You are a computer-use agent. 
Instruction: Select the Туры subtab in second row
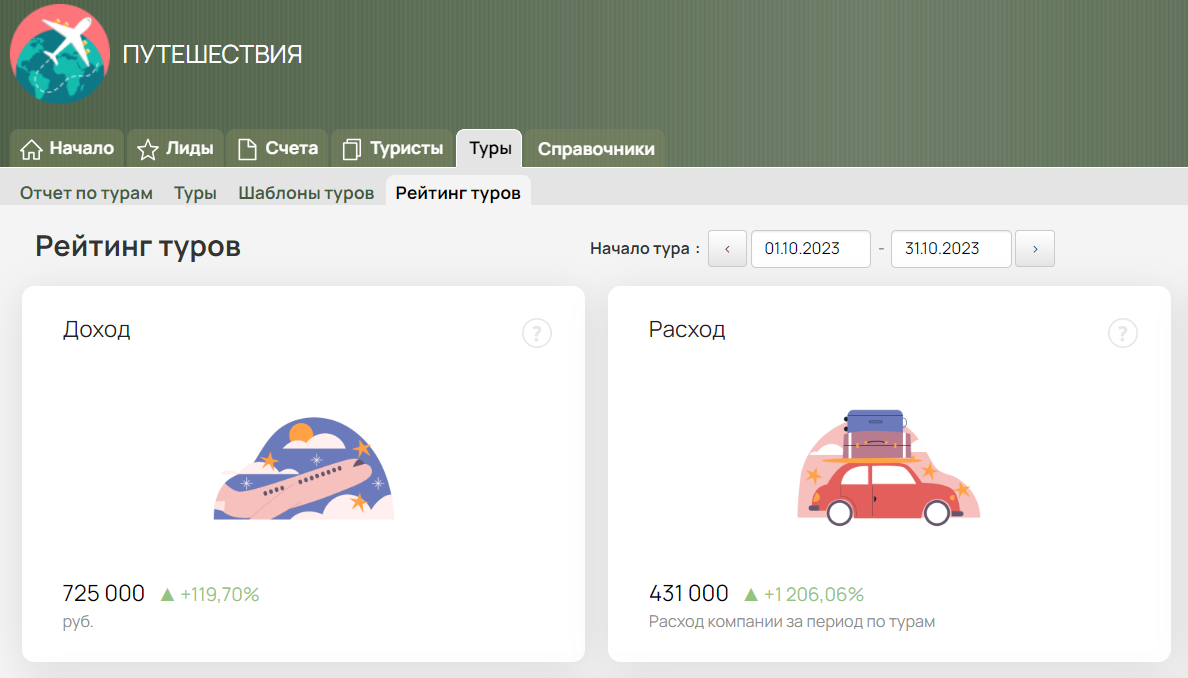tap(195, 193)
